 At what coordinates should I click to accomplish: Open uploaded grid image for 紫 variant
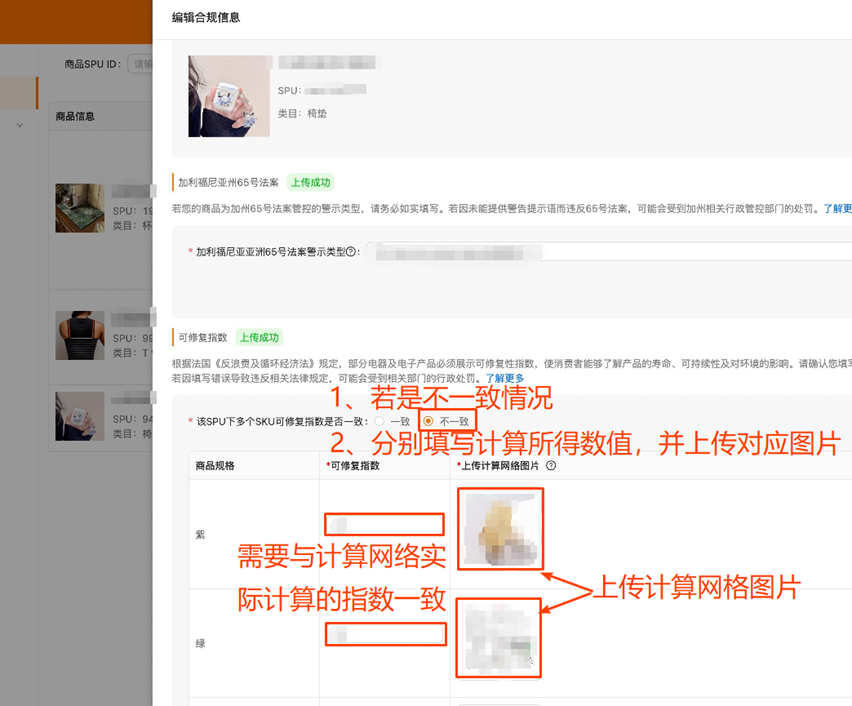(x=499, y=528)
